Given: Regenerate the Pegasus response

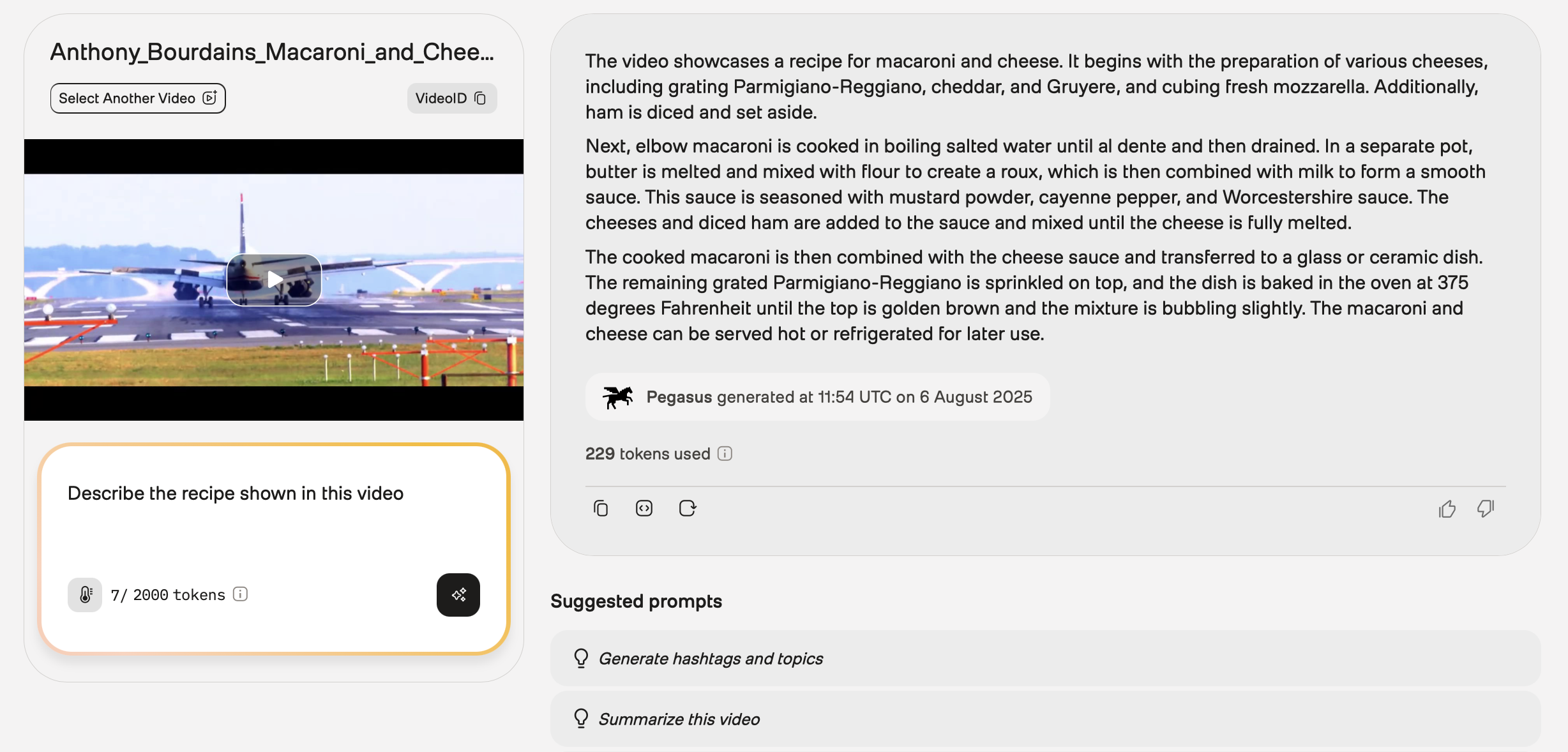Looking at the screenshot, I should tap(688, 508).
